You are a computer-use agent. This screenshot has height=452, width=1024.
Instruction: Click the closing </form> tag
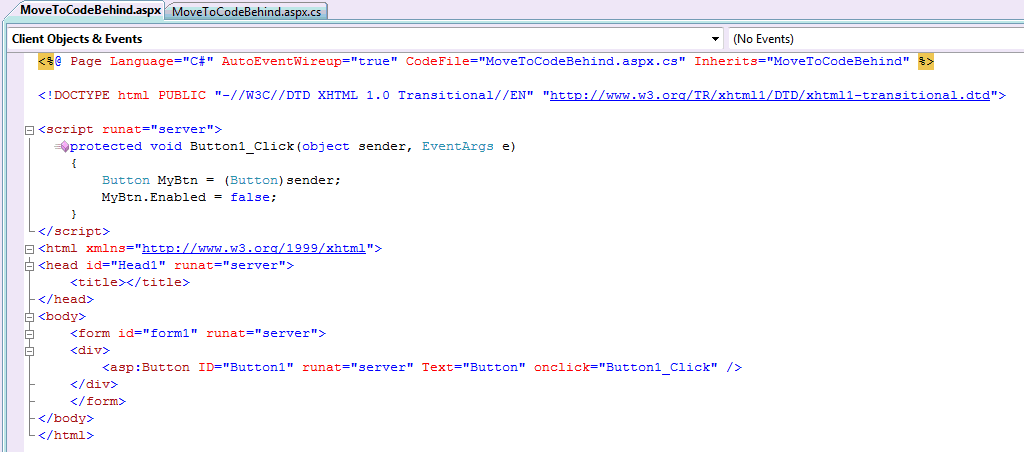coord(97,401)
